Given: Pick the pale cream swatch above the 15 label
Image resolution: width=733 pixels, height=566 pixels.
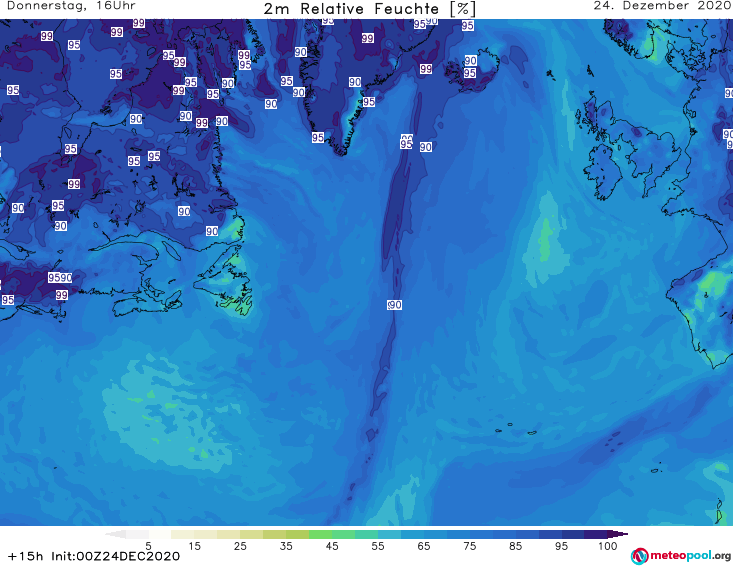Looking at the screenshot, I should click(183, 534).
